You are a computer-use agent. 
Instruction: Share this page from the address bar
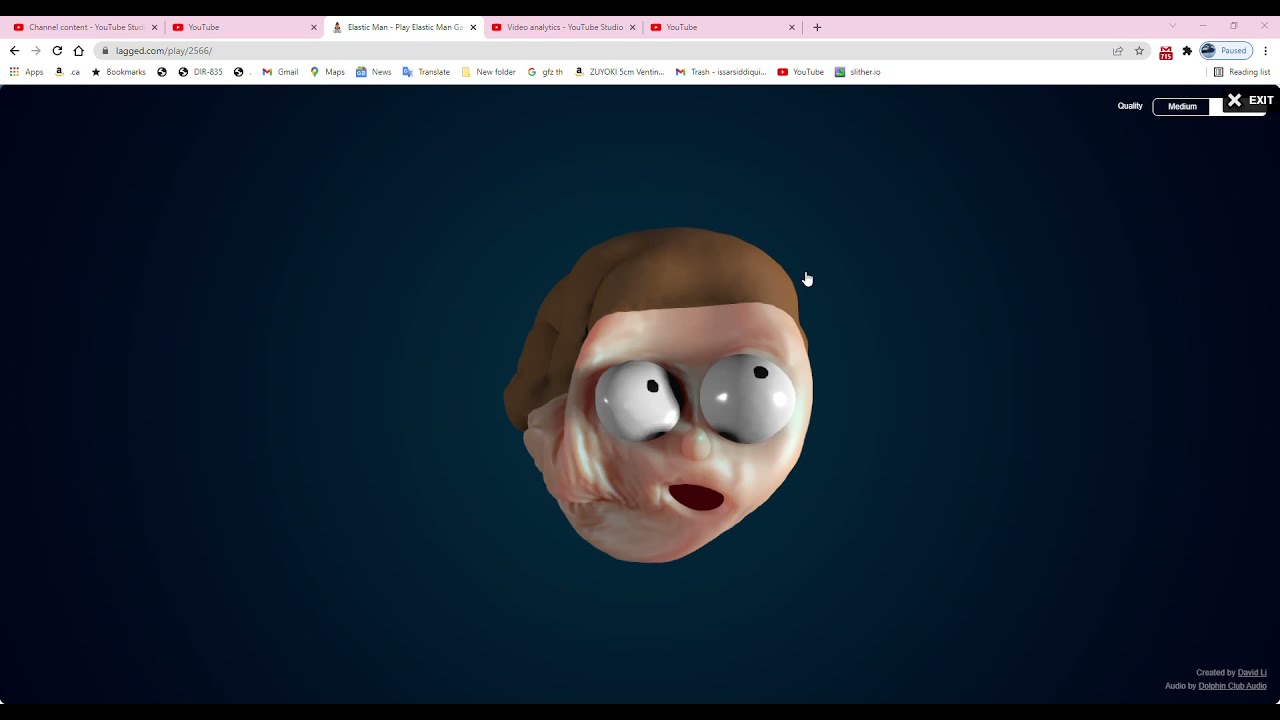tap(1118, 51)
